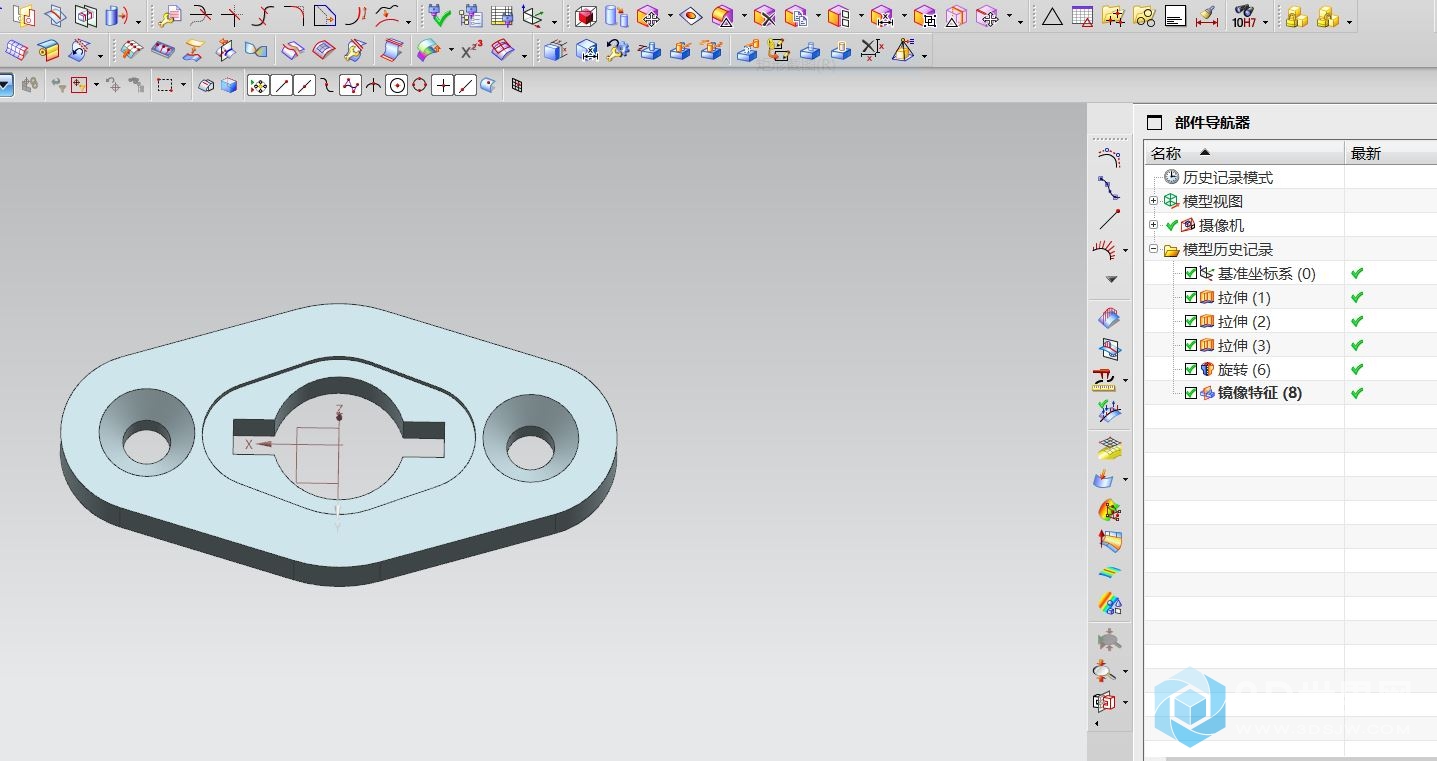Open the selection rectangle dropdown arrow

click(184, 86)
